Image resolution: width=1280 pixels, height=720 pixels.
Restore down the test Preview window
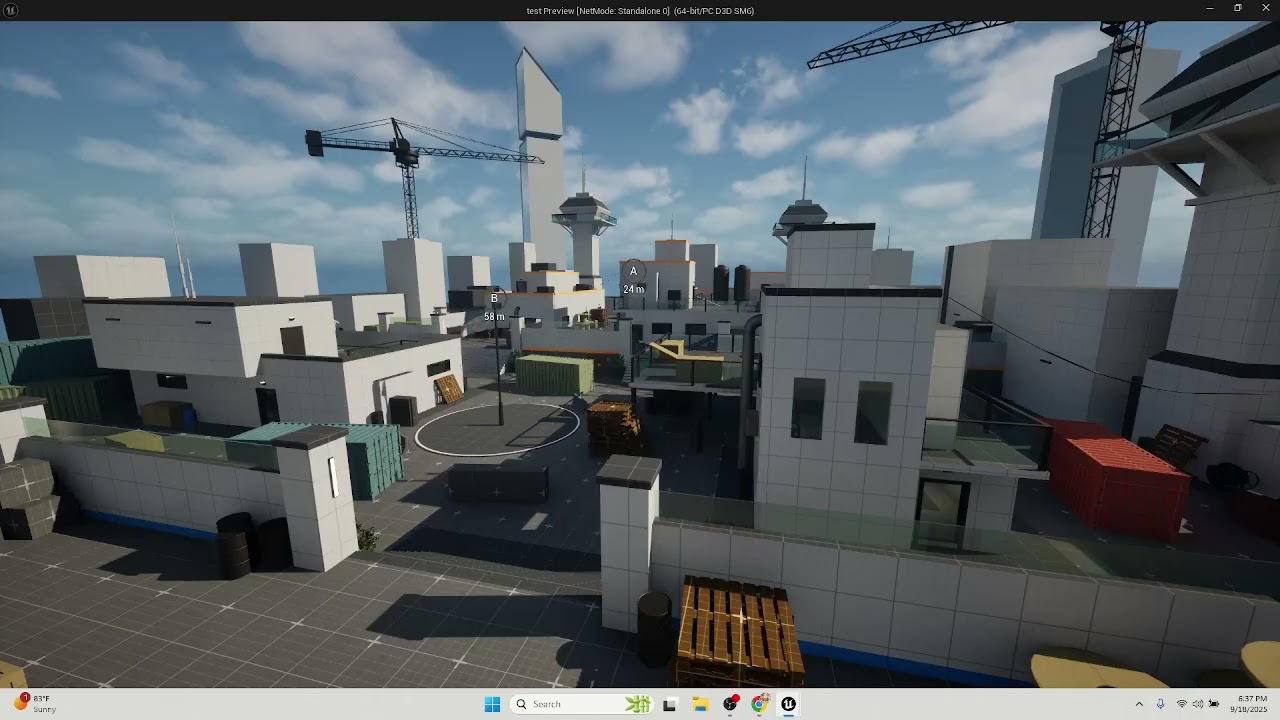pos(1237,9)
